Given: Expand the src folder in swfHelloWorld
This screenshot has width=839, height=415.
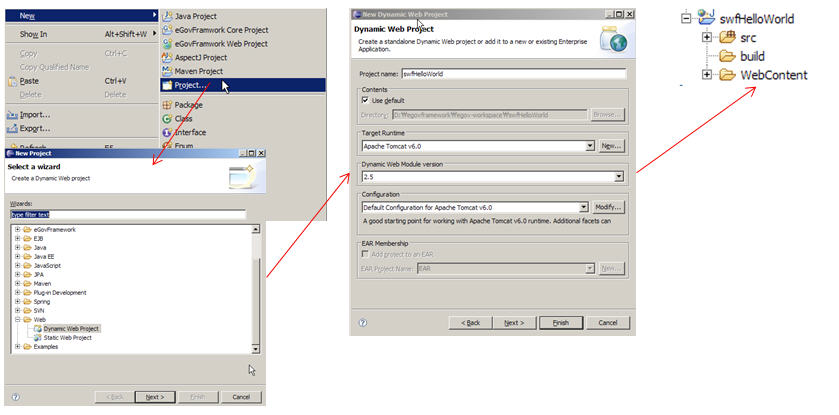Looking at the screenshot, I should pos(707,37).
